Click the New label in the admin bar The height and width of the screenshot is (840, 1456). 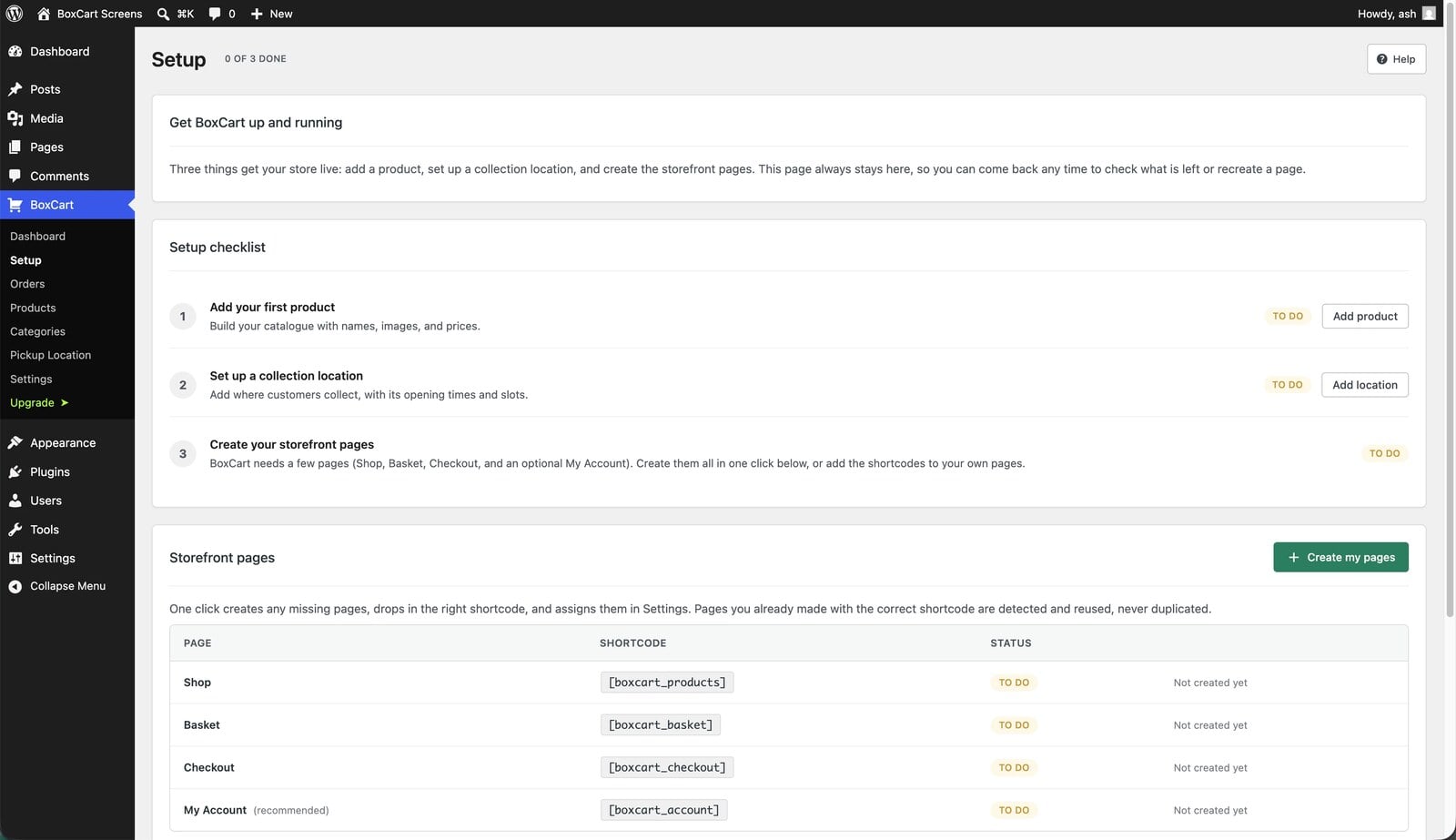281,14
